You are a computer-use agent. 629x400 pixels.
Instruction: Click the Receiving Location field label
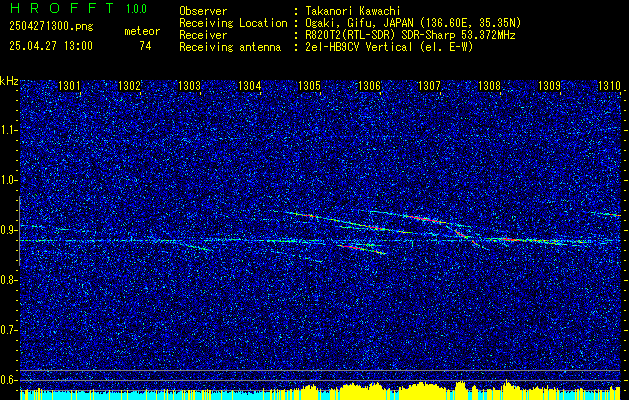pyautogui.click(x=233, y=23)
